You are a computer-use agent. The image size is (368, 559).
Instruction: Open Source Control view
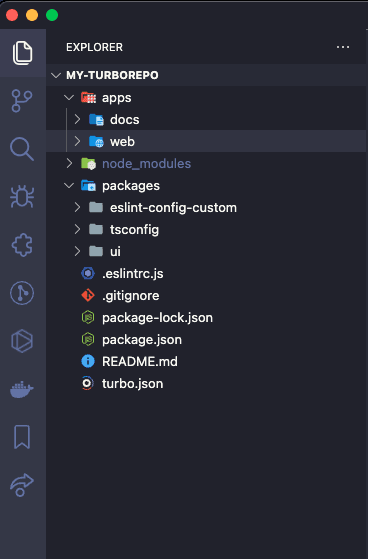pyautogui.click(x=22, y=101)
